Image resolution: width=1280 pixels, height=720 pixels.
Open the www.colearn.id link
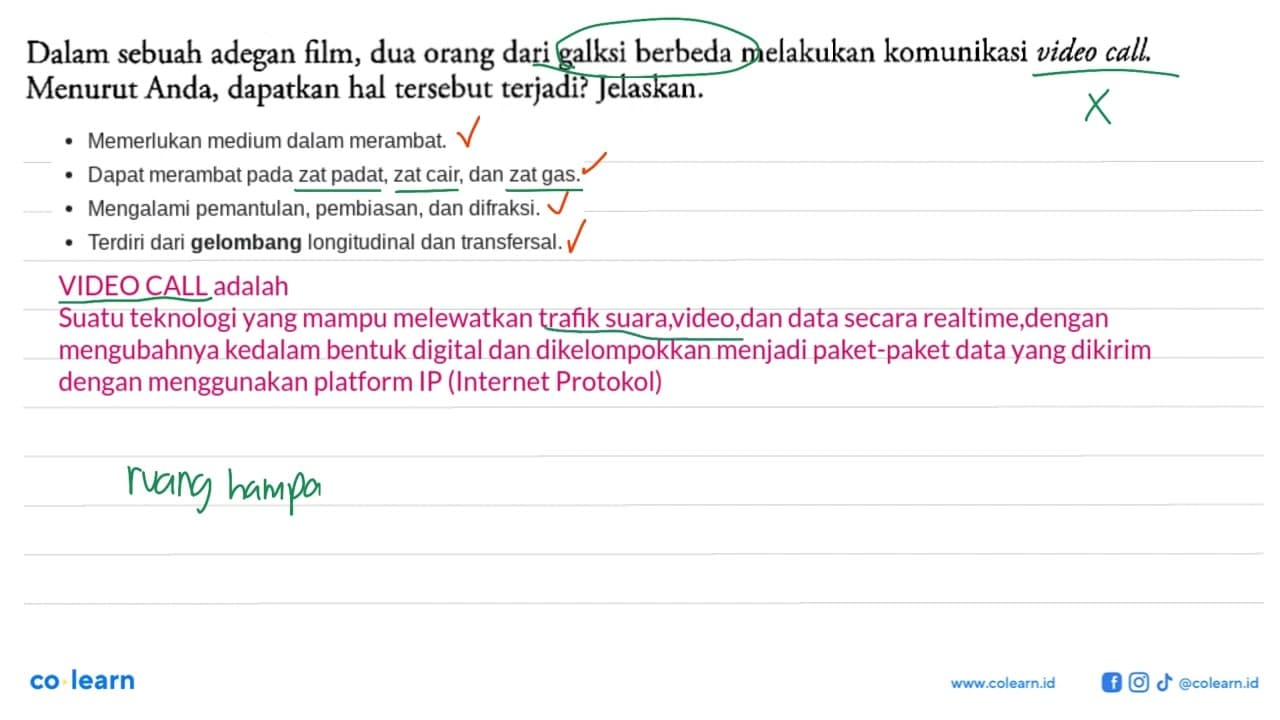1003,683
